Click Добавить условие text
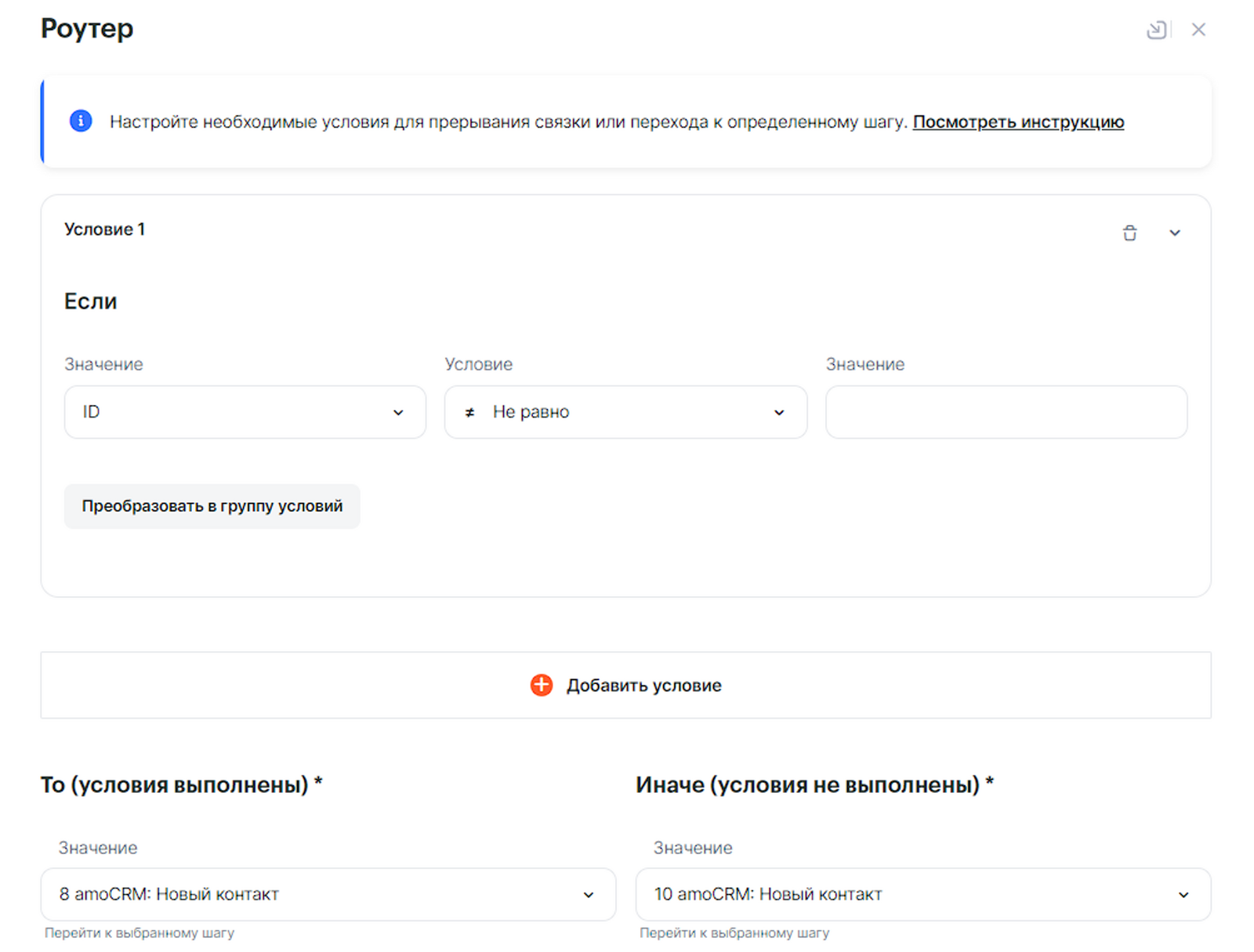1254x952 pixels. coord(643,686)
